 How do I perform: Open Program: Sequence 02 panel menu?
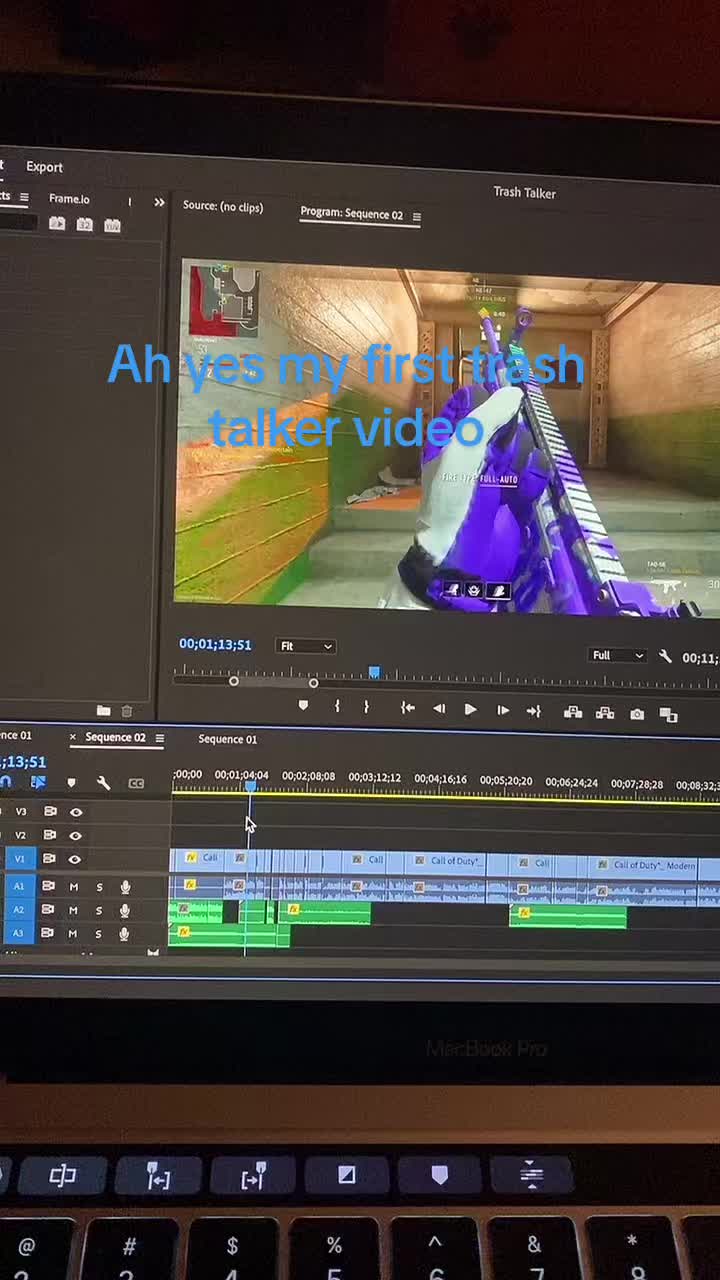click(x=417, y=217)
